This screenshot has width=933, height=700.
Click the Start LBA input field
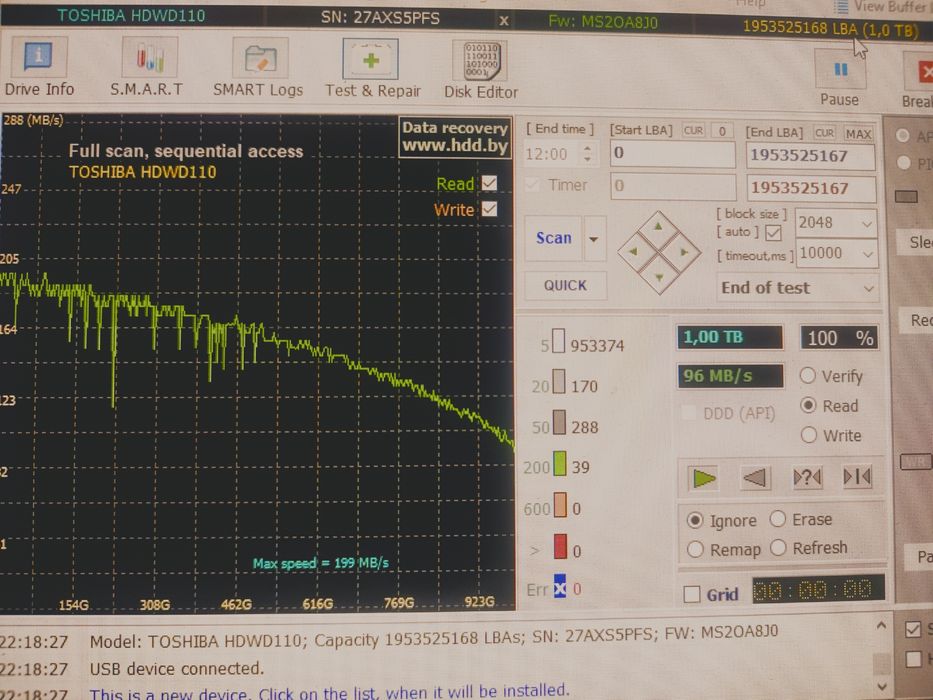673,154
